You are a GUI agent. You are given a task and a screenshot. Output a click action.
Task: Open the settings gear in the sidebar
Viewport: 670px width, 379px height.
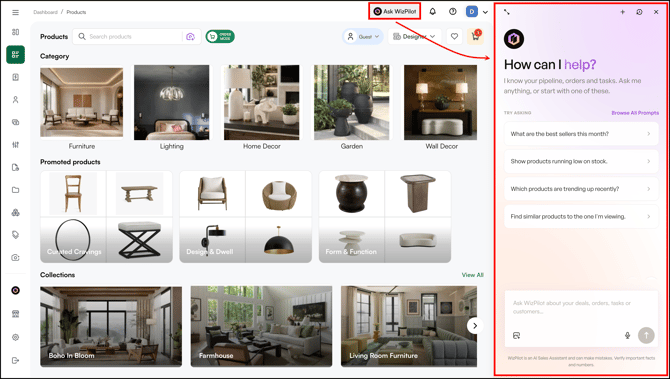(15, 337)
